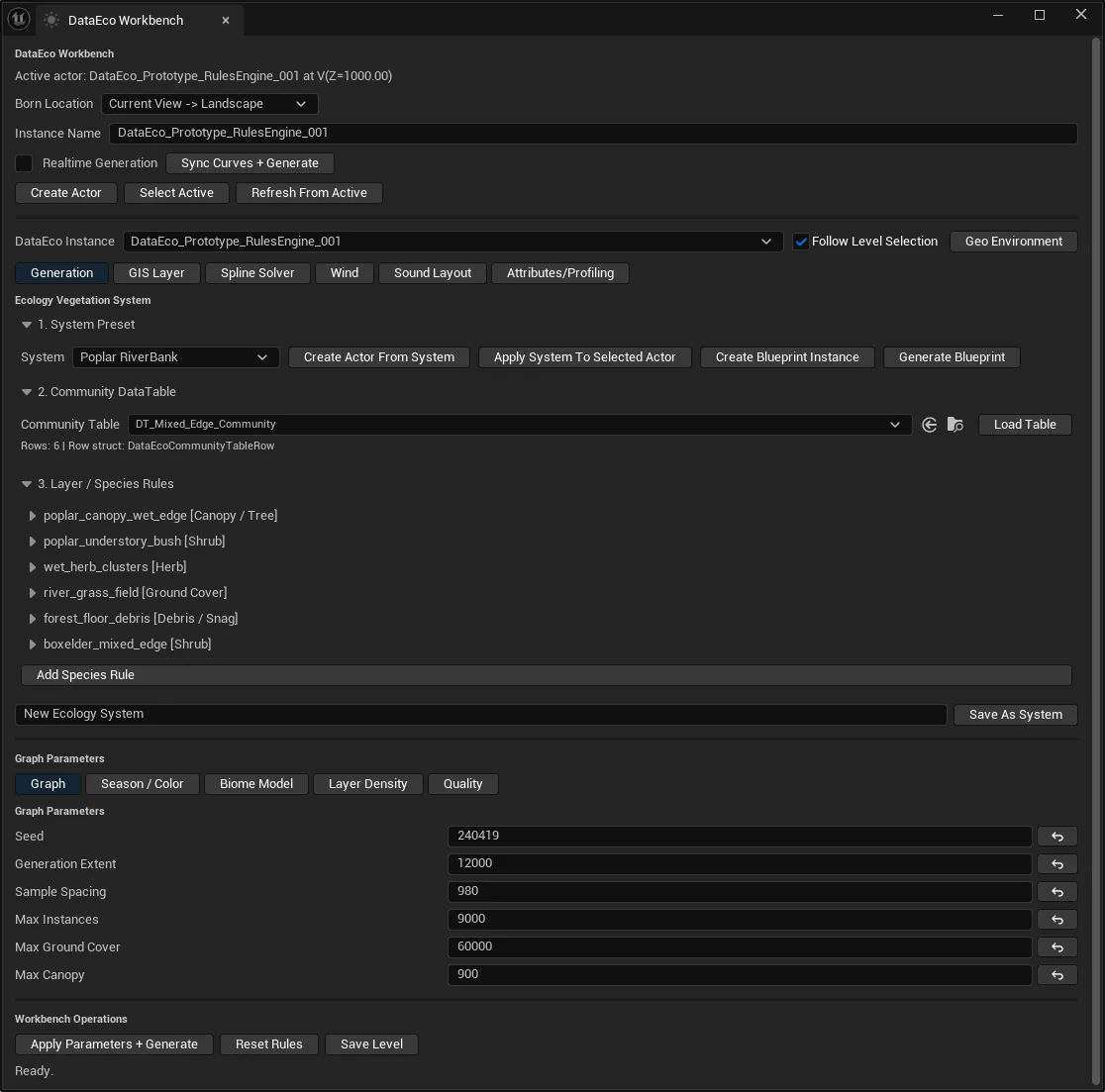Expand forest_floor_debris rule

pyautogui.click(x=33, y=619)
